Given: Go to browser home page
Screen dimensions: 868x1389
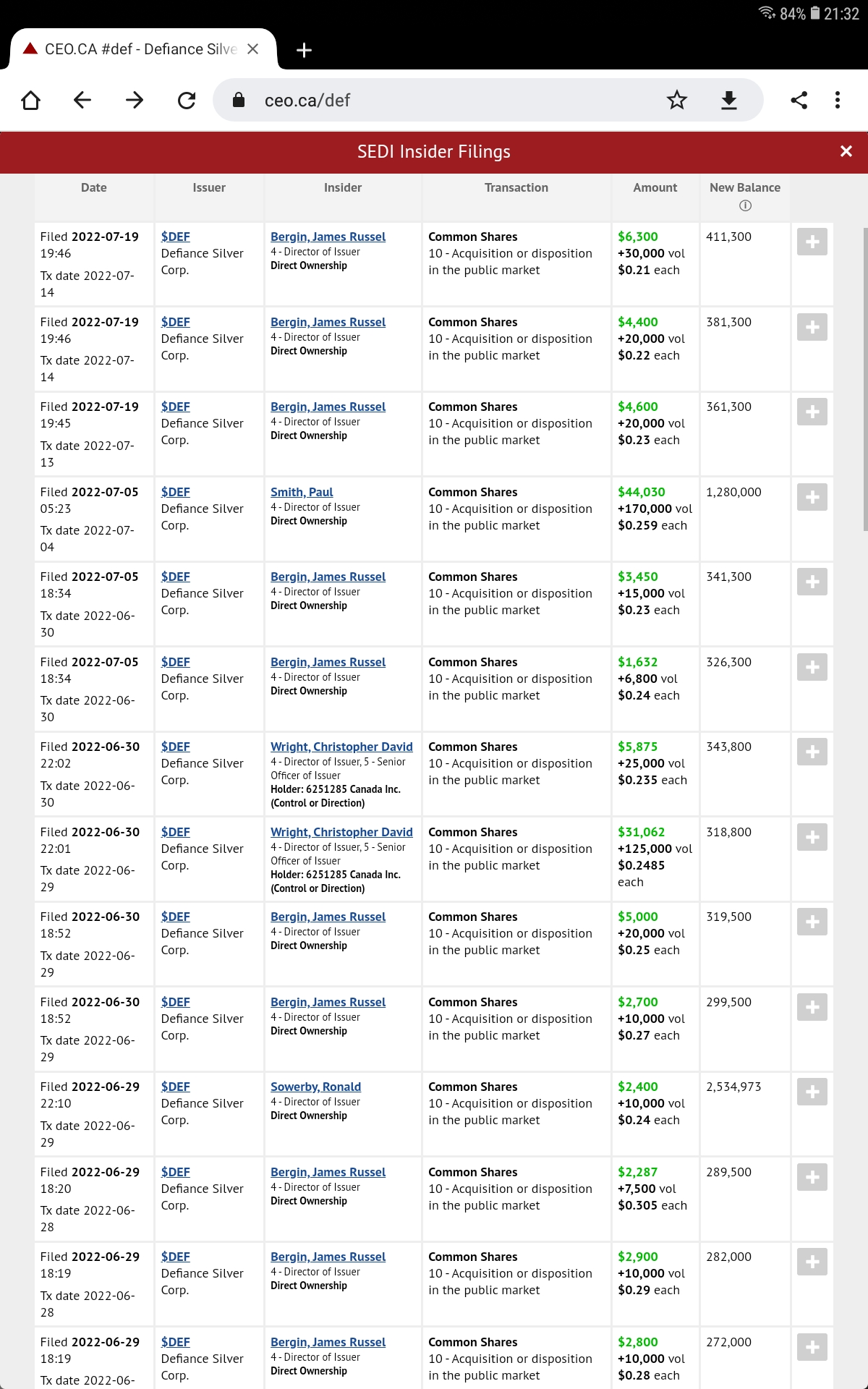Looking at the screenshot, I should (31, 100).
